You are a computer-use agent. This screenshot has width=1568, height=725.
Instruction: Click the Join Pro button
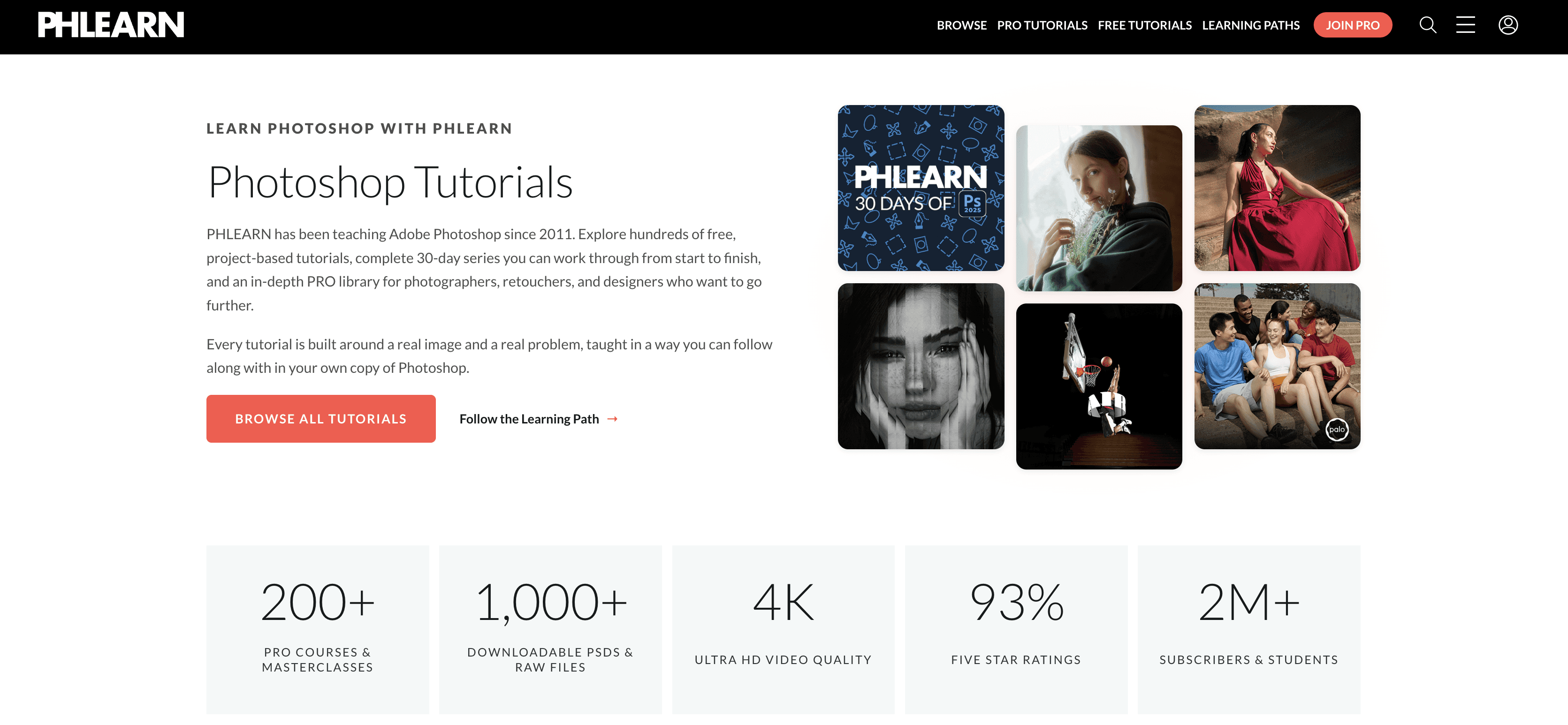click(x=1353, y=25)
